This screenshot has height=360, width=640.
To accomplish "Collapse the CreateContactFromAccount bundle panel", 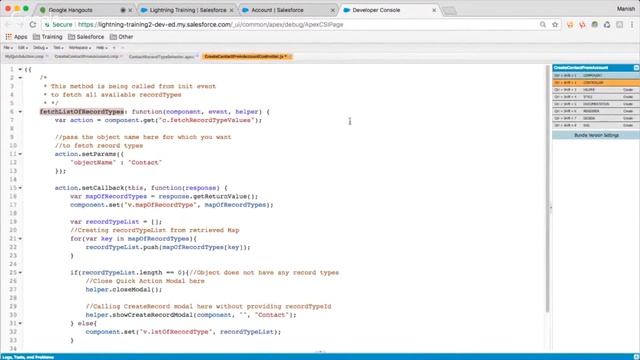I will (636, 67).
